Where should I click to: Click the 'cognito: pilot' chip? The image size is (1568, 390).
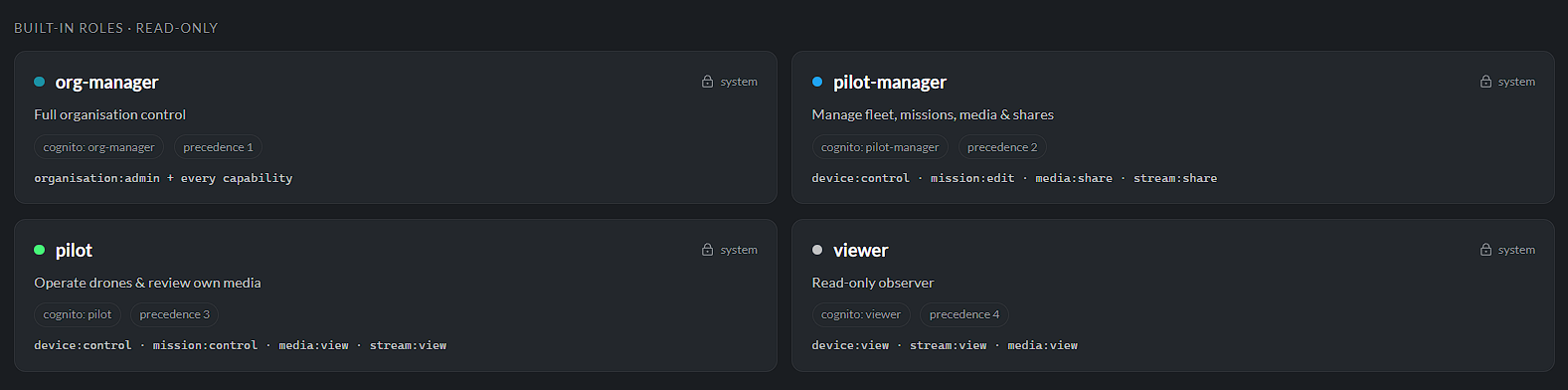pyautogui.click(x=78, y=314)
